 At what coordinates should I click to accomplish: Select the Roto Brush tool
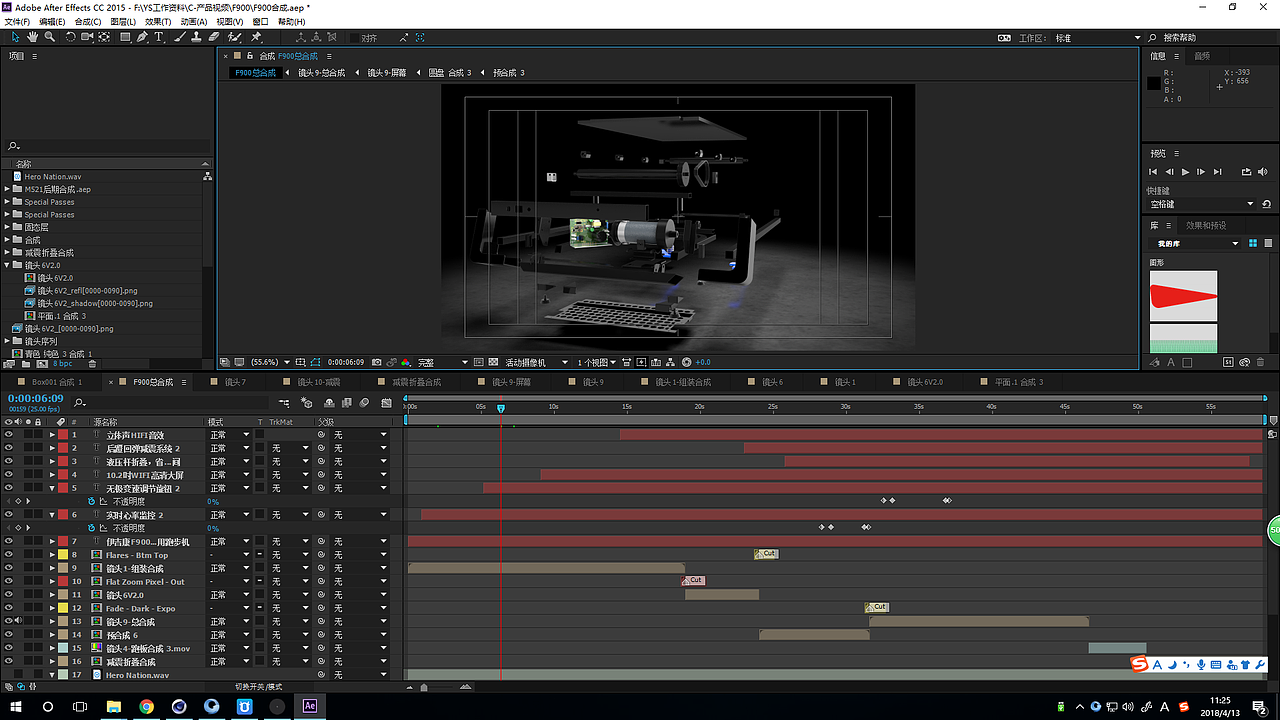pyautogui.click(x=236, y=37)
